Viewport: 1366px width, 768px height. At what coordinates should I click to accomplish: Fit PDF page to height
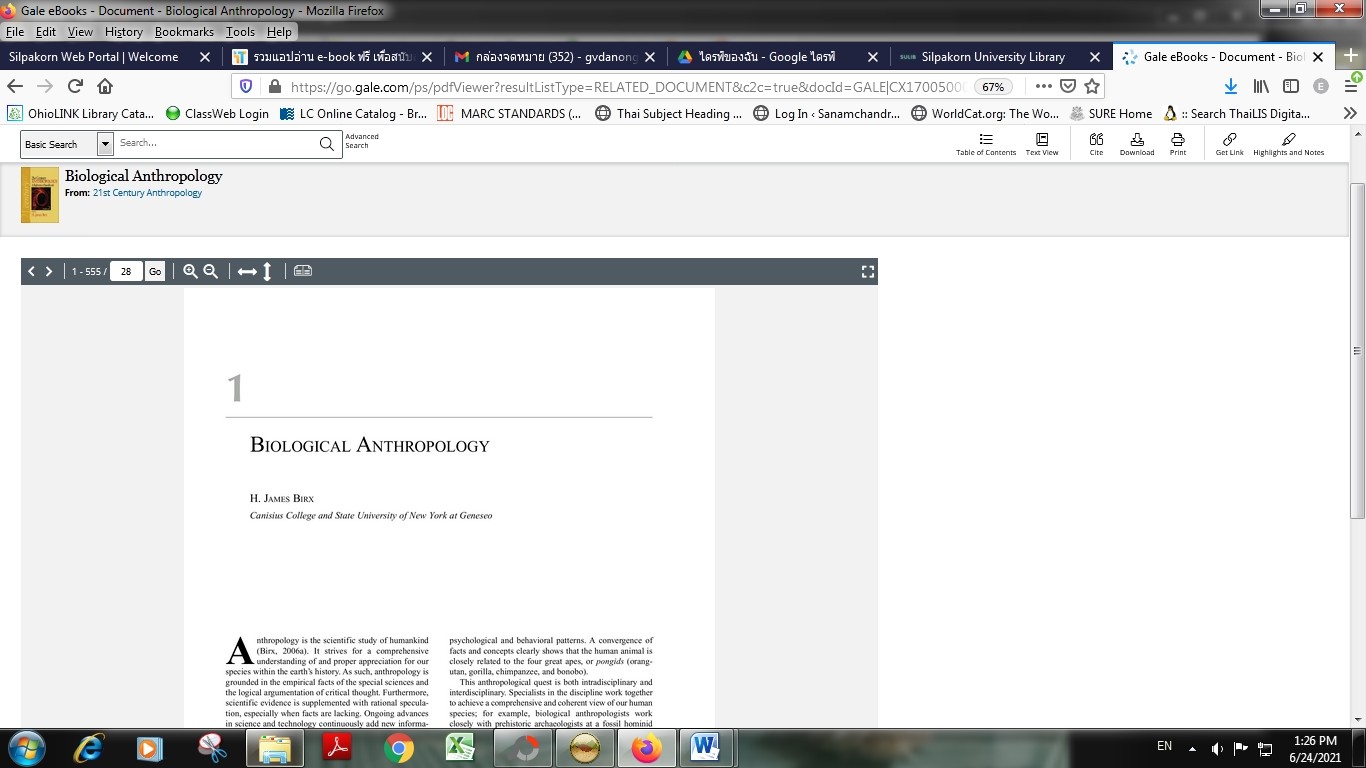(x=267, y=271)
